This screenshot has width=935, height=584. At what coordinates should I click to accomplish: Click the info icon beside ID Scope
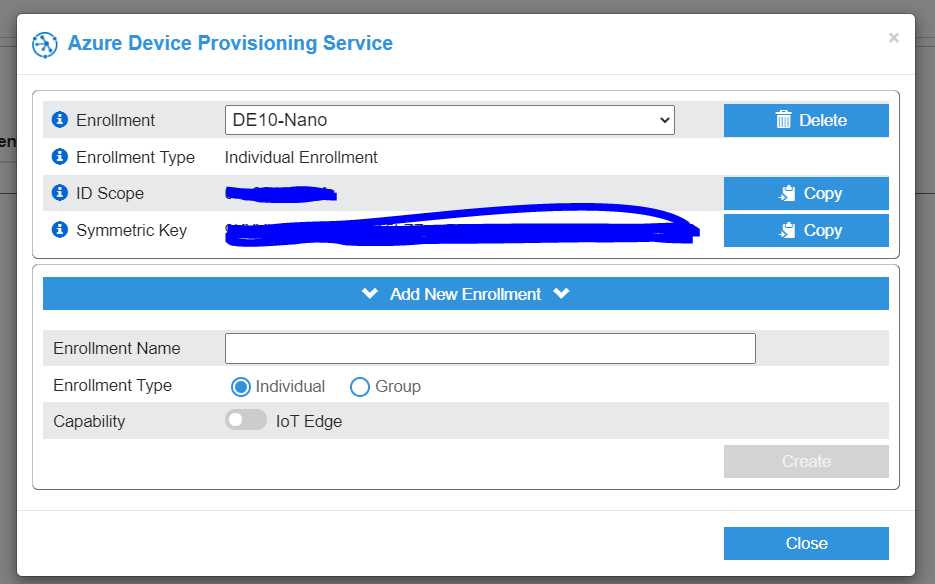[x=60, y=193]
